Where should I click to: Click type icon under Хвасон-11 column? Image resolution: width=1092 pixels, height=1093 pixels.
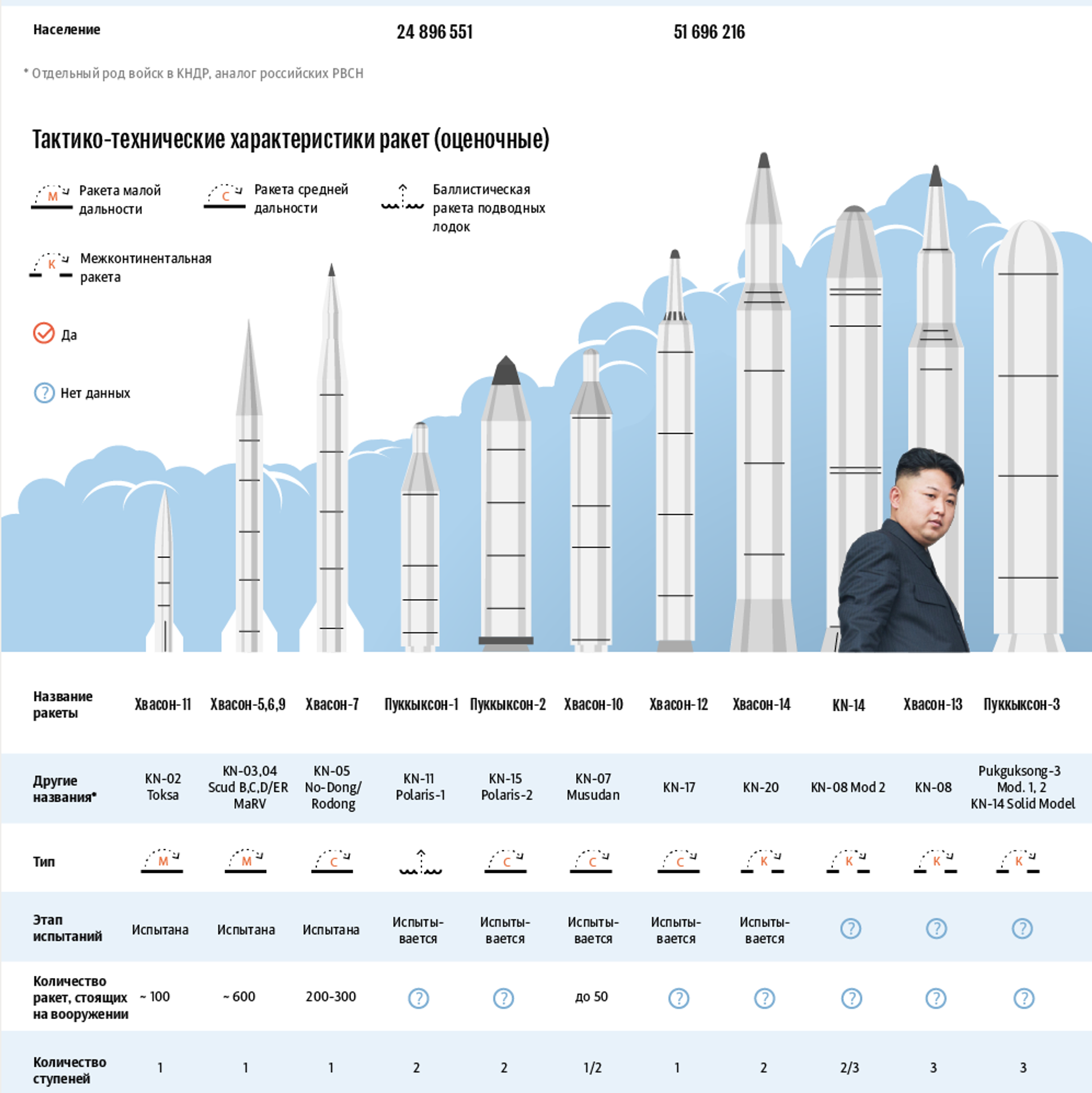coord(162,861)
